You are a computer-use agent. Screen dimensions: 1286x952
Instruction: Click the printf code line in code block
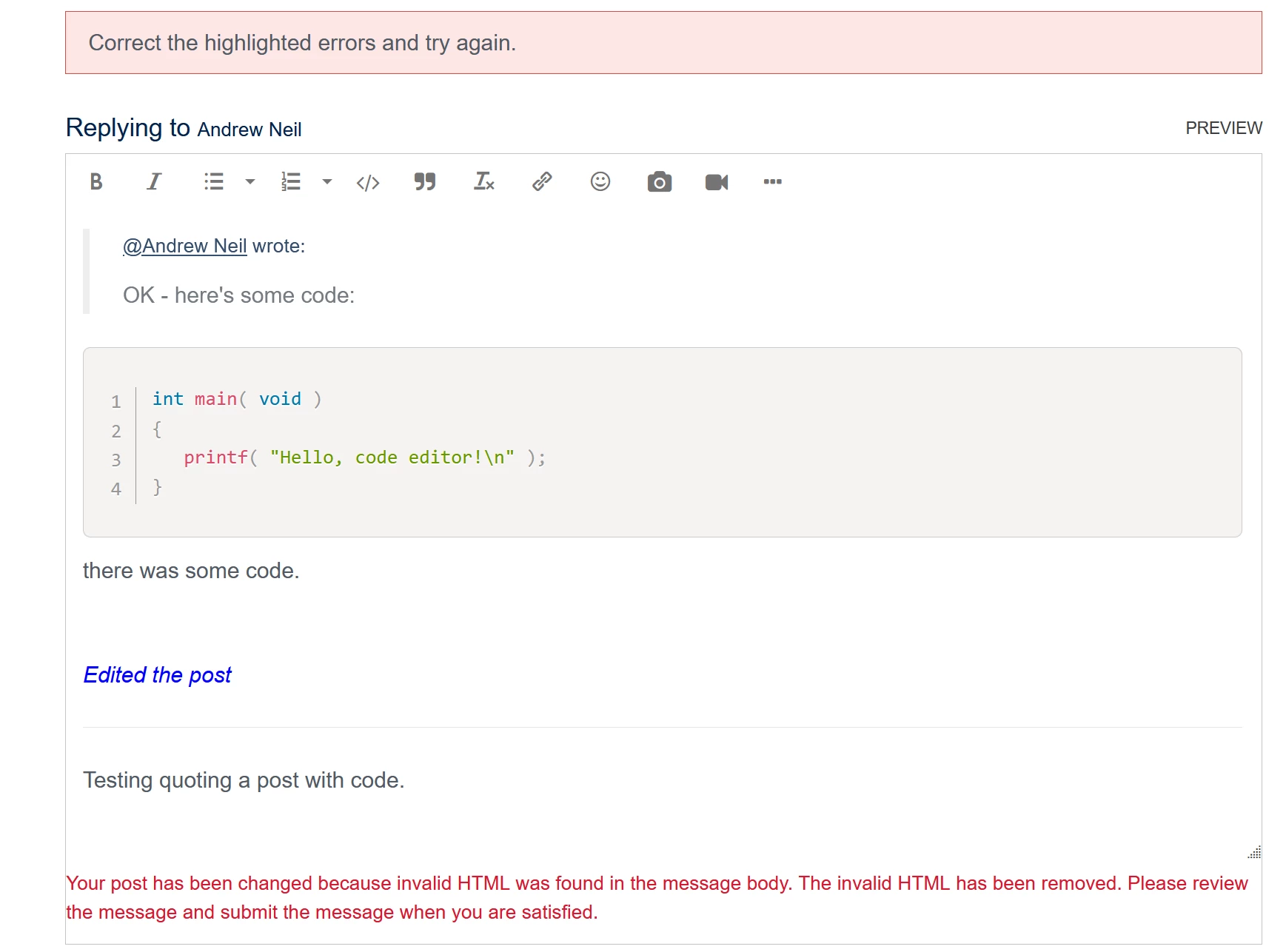(365, 457)
